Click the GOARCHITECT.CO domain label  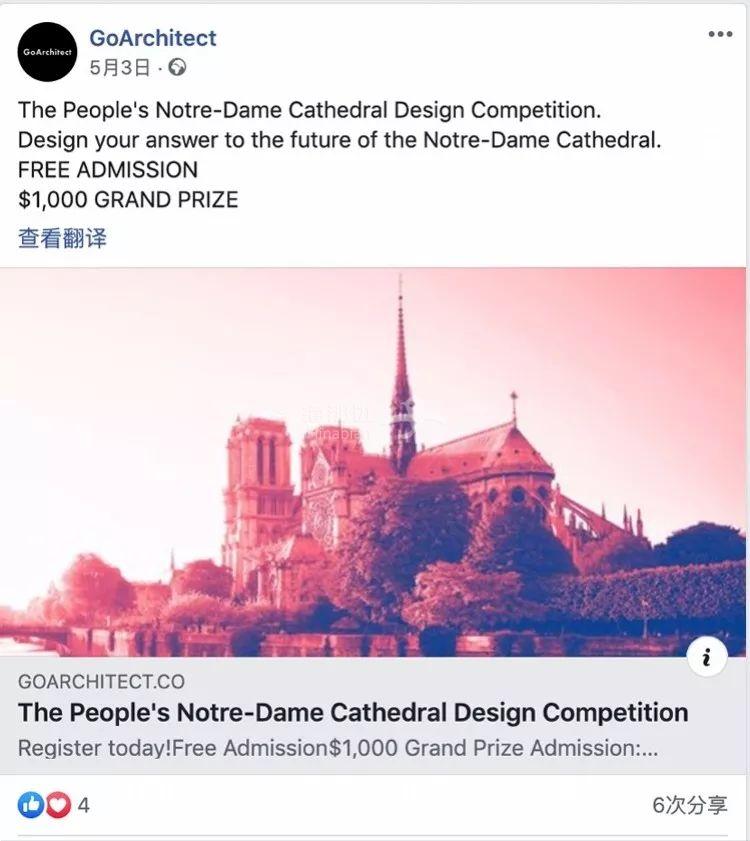pos(101,681)
